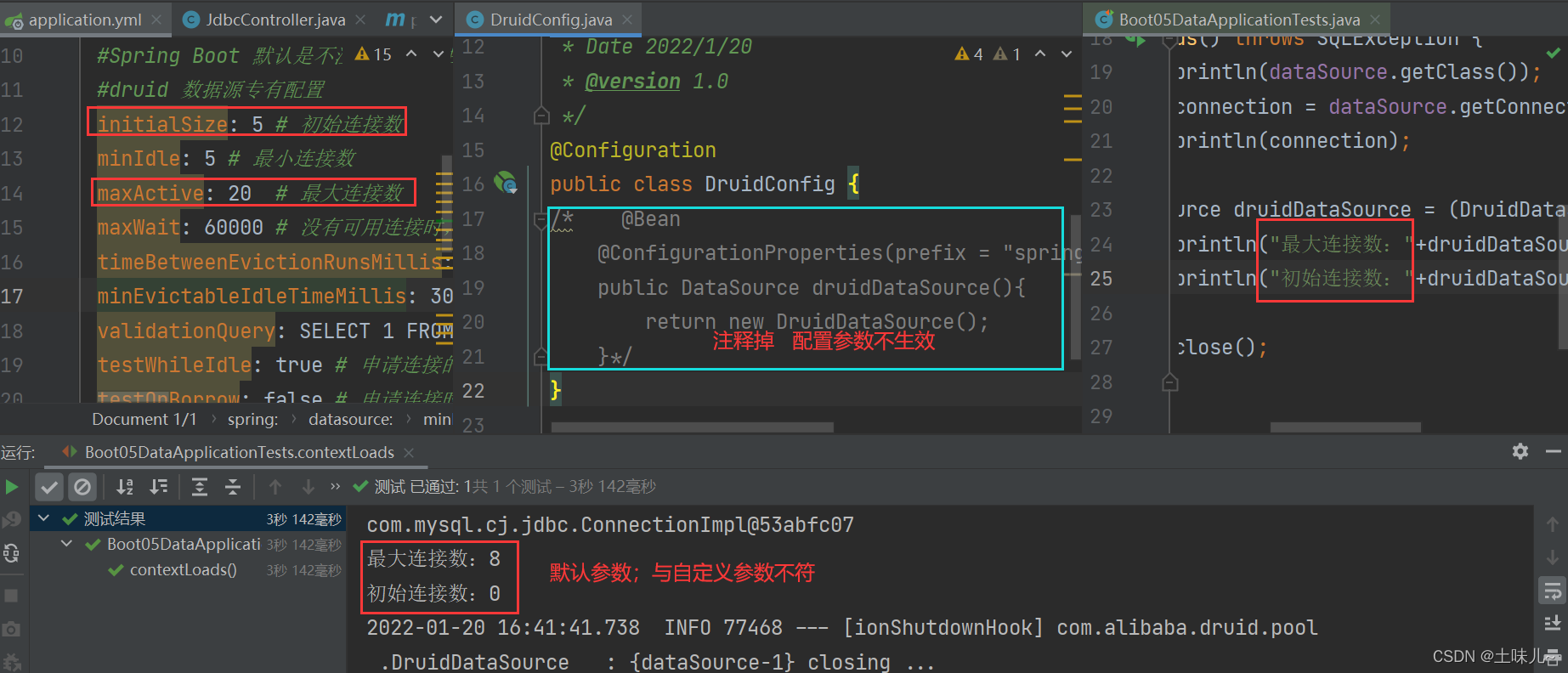
Task: Dump threads camera icon
Action: point(12,630)
